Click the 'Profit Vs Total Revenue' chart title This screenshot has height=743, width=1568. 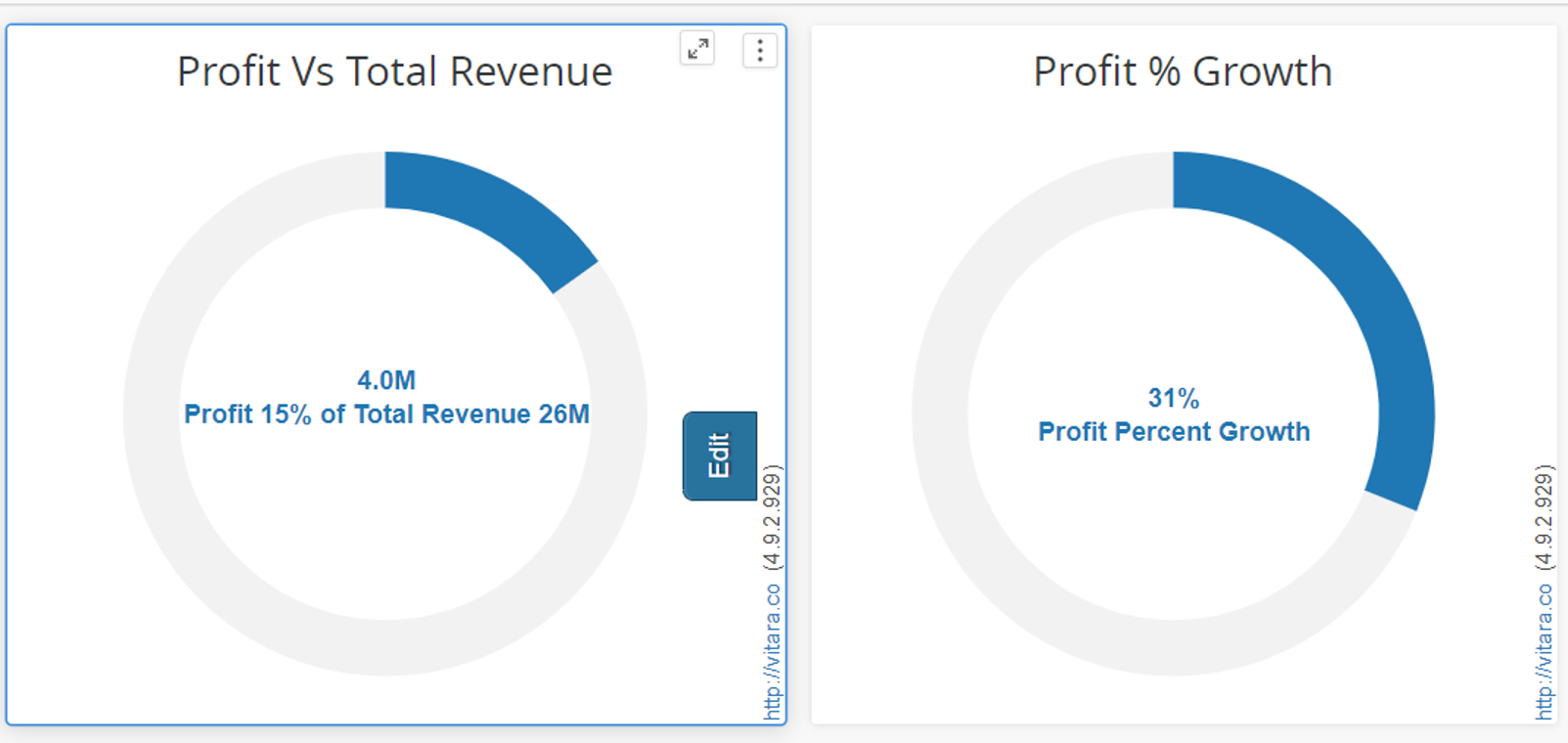(394, 72)
